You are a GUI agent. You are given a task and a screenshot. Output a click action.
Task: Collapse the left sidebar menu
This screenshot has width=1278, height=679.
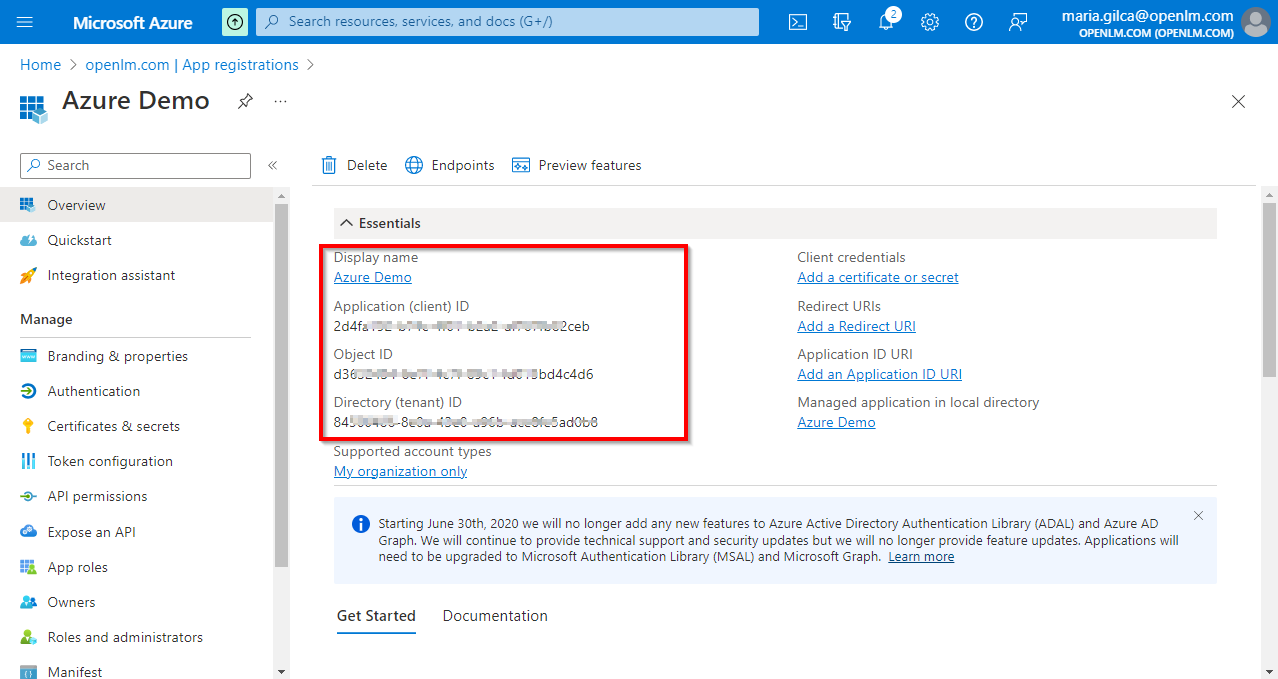click(x=272, y=166)
